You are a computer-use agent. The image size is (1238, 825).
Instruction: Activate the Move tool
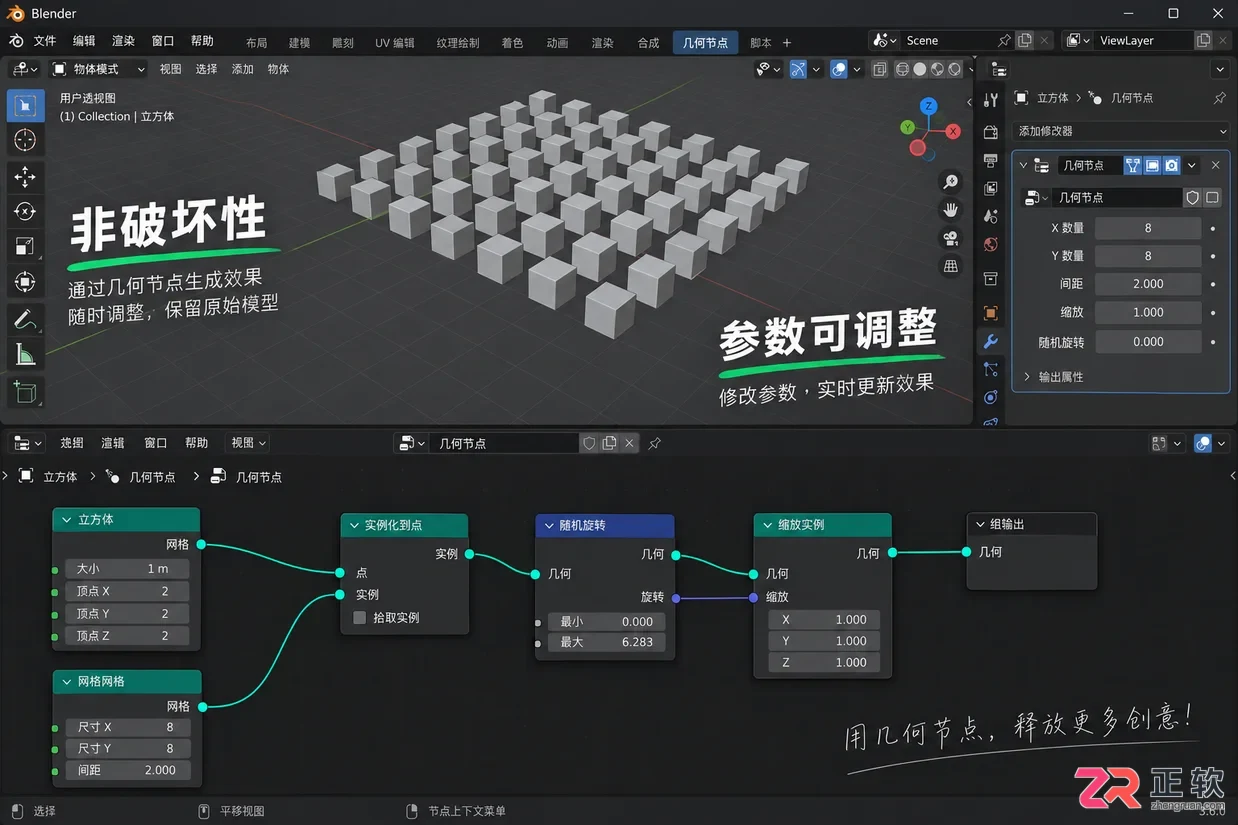pos(25,177)
